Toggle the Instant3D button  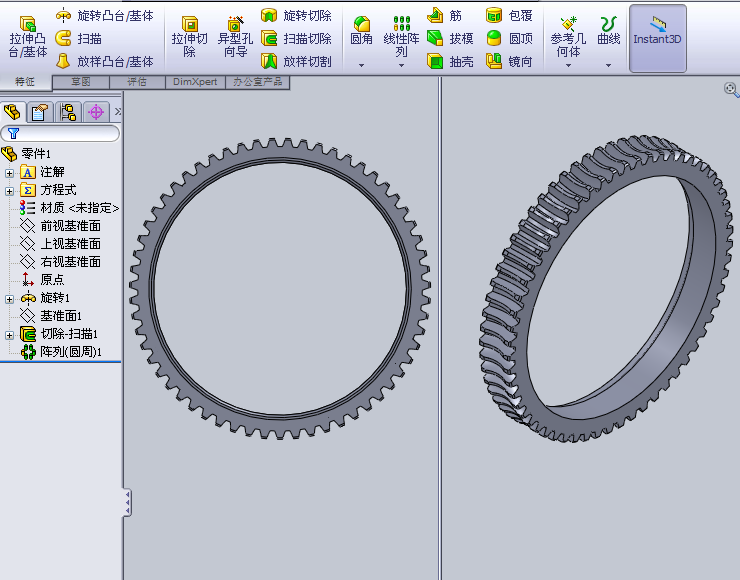[657, 38]
